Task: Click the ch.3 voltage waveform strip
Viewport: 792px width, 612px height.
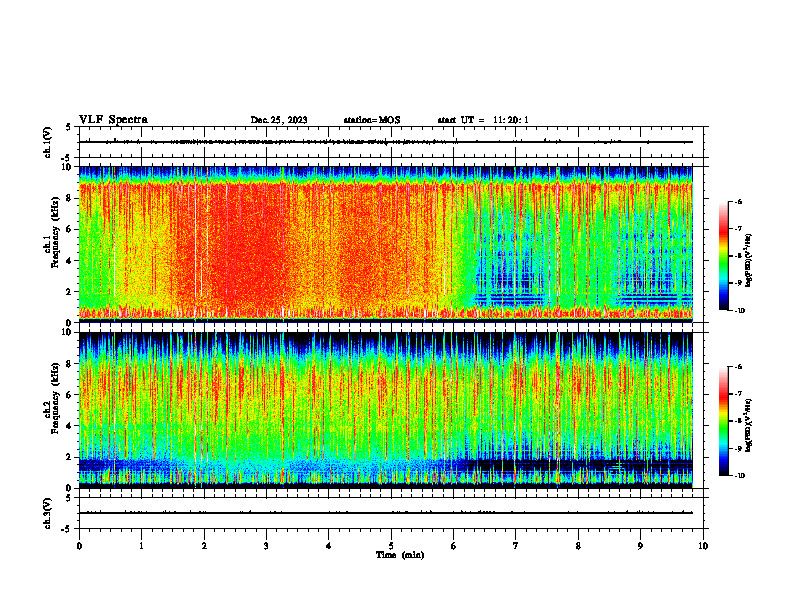Action: (391, 513)
